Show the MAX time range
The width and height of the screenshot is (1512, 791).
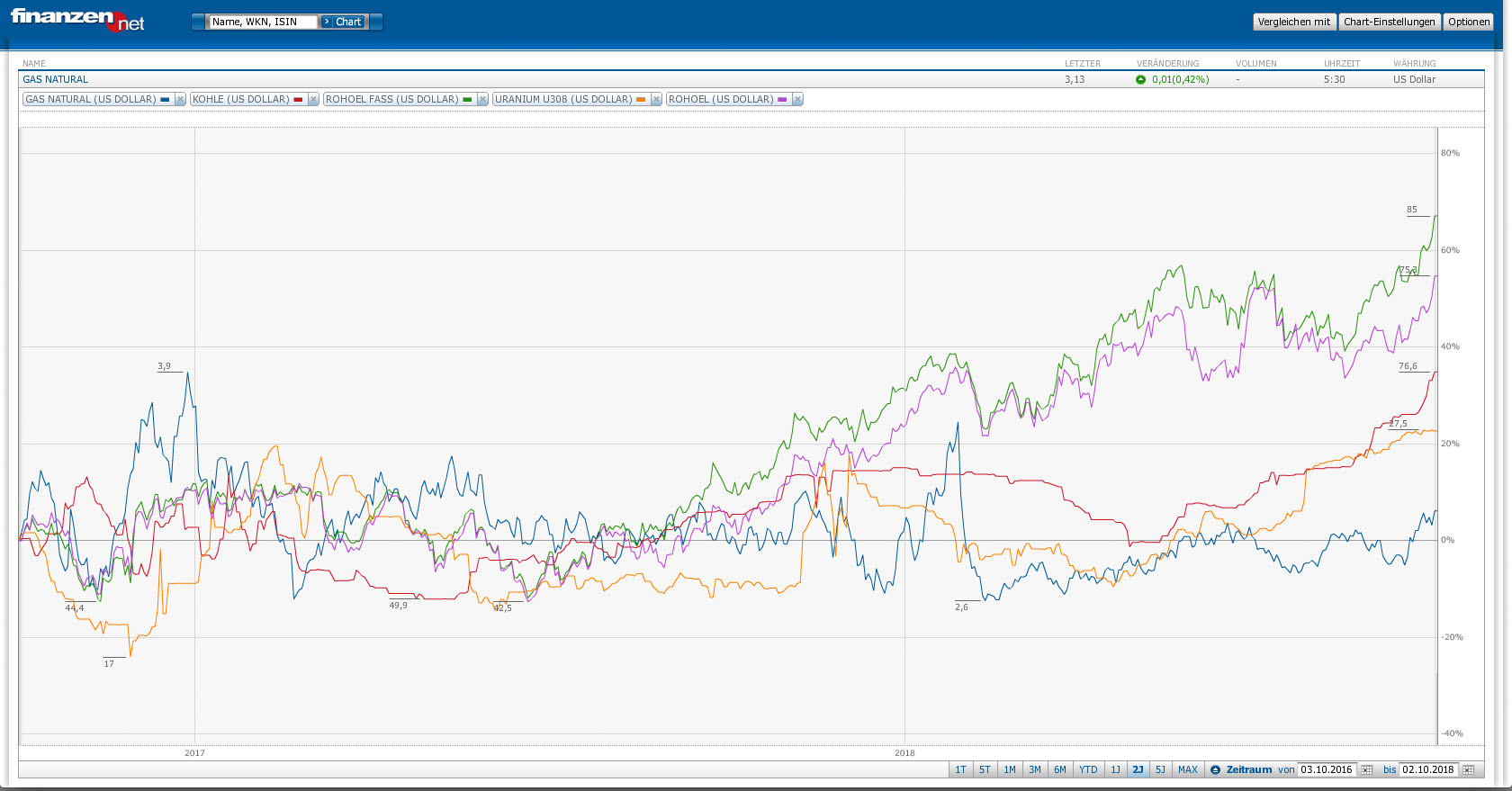1188,770
